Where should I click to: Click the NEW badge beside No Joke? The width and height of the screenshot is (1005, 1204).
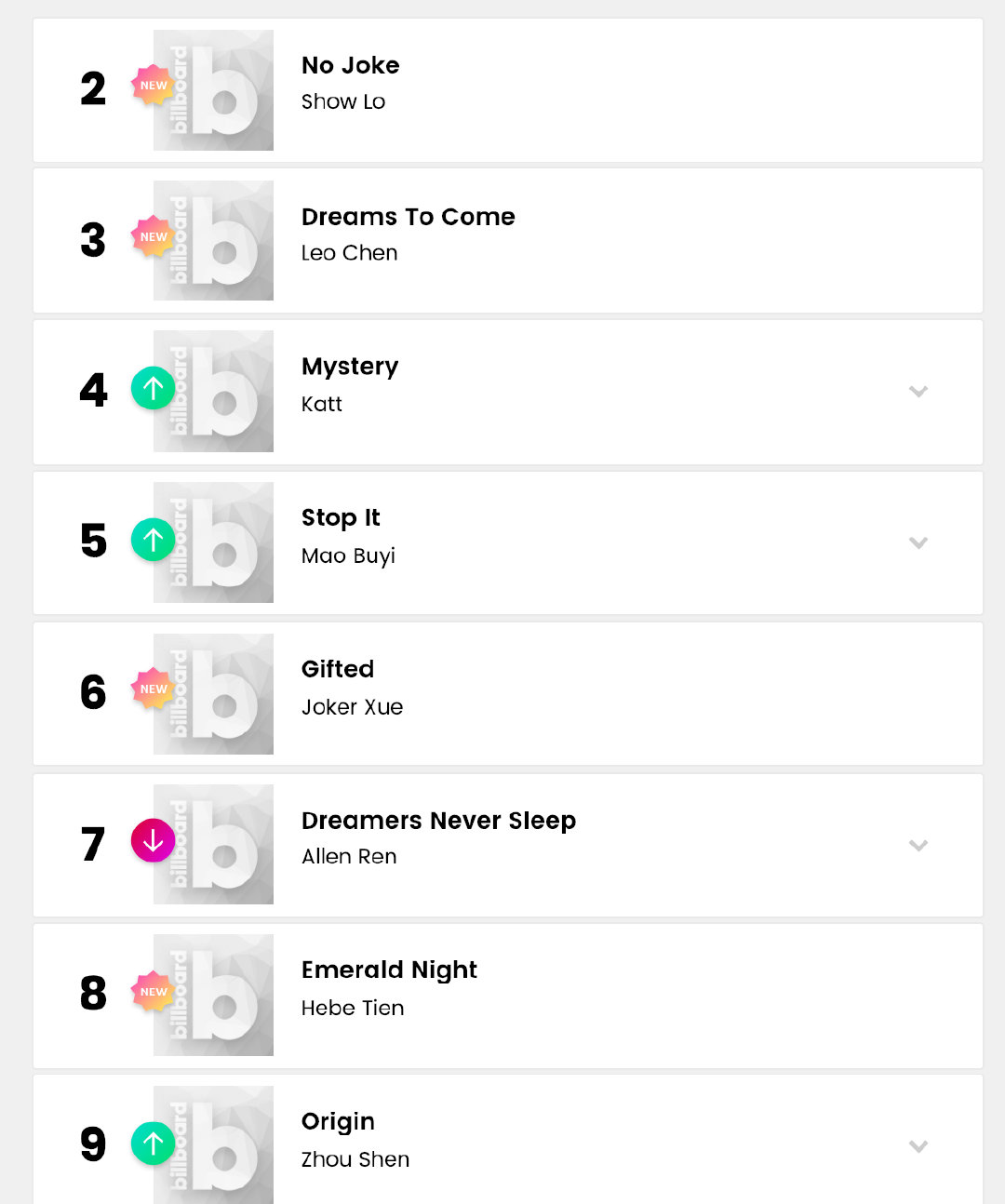pyautogui.click(x=154, y=86)
